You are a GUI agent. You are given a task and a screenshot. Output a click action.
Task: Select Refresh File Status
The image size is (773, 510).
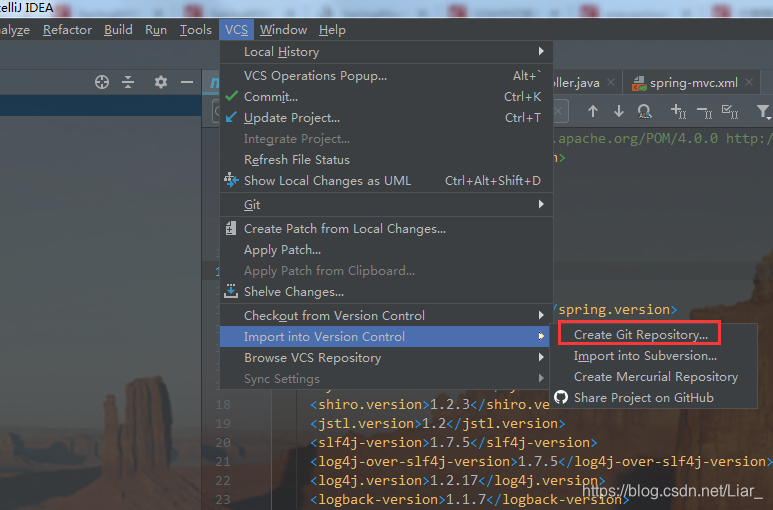(x=386, y=160)
